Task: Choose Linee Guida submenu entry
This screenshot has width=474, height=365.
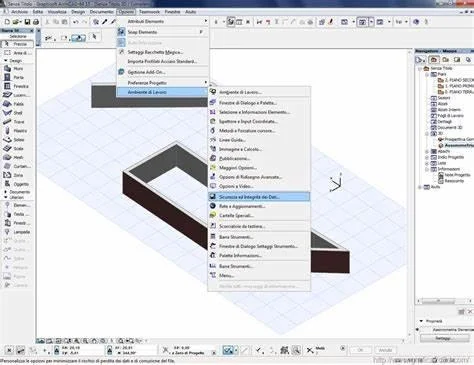Action: click(x=259, y=140)
